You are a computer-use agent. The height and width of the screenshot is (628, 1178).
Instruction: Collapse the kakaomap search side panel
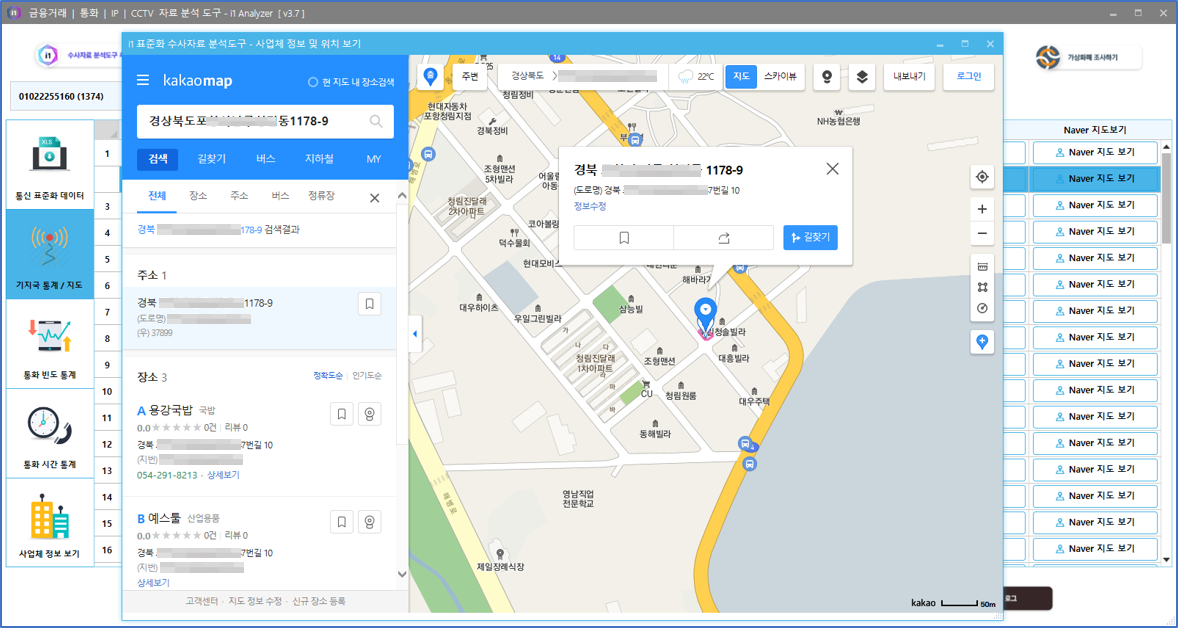coord(414,334)
